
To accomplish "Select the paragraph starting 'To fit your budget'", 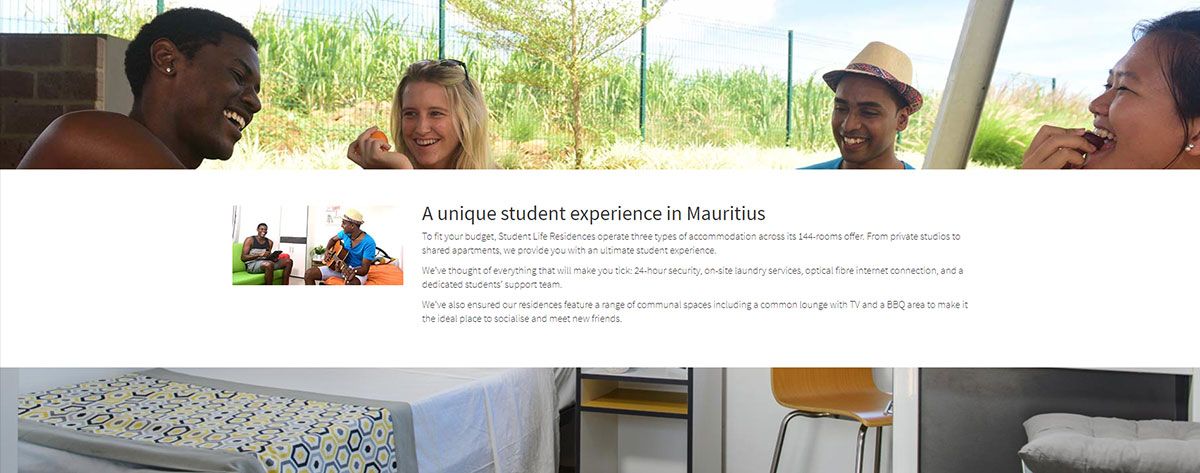I will point(691,243).
